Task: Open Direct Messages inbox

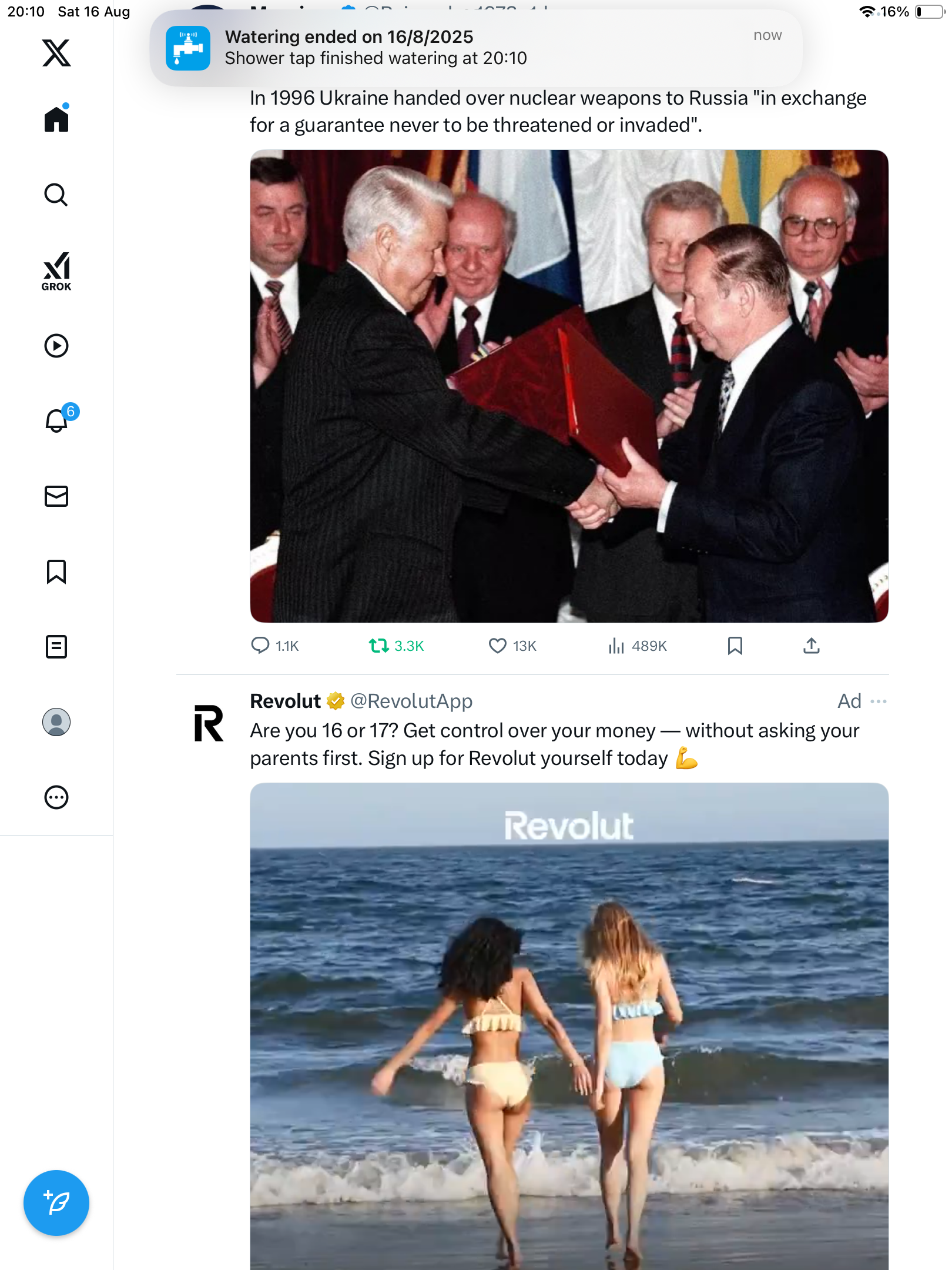Action: coord(56,496)
